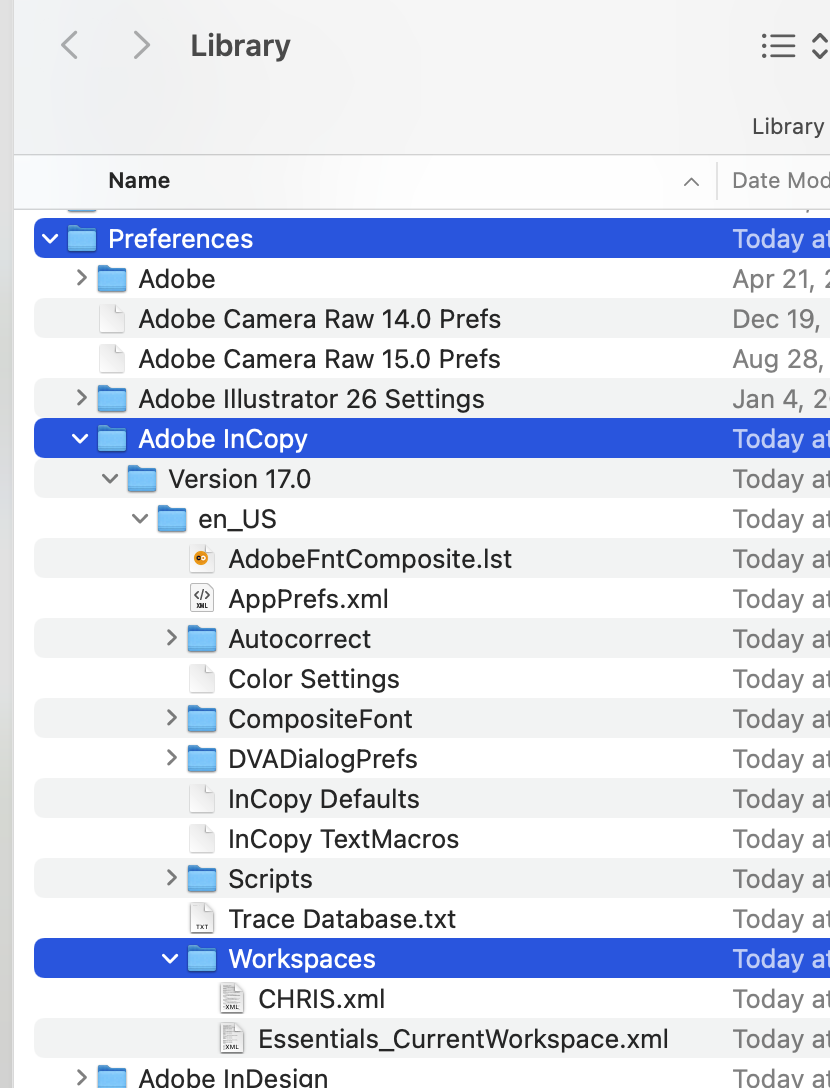Screen dimensions: 830x1088
Task: Select the Preferences row name
Action: pyautogui.click(x=180, y=239)
